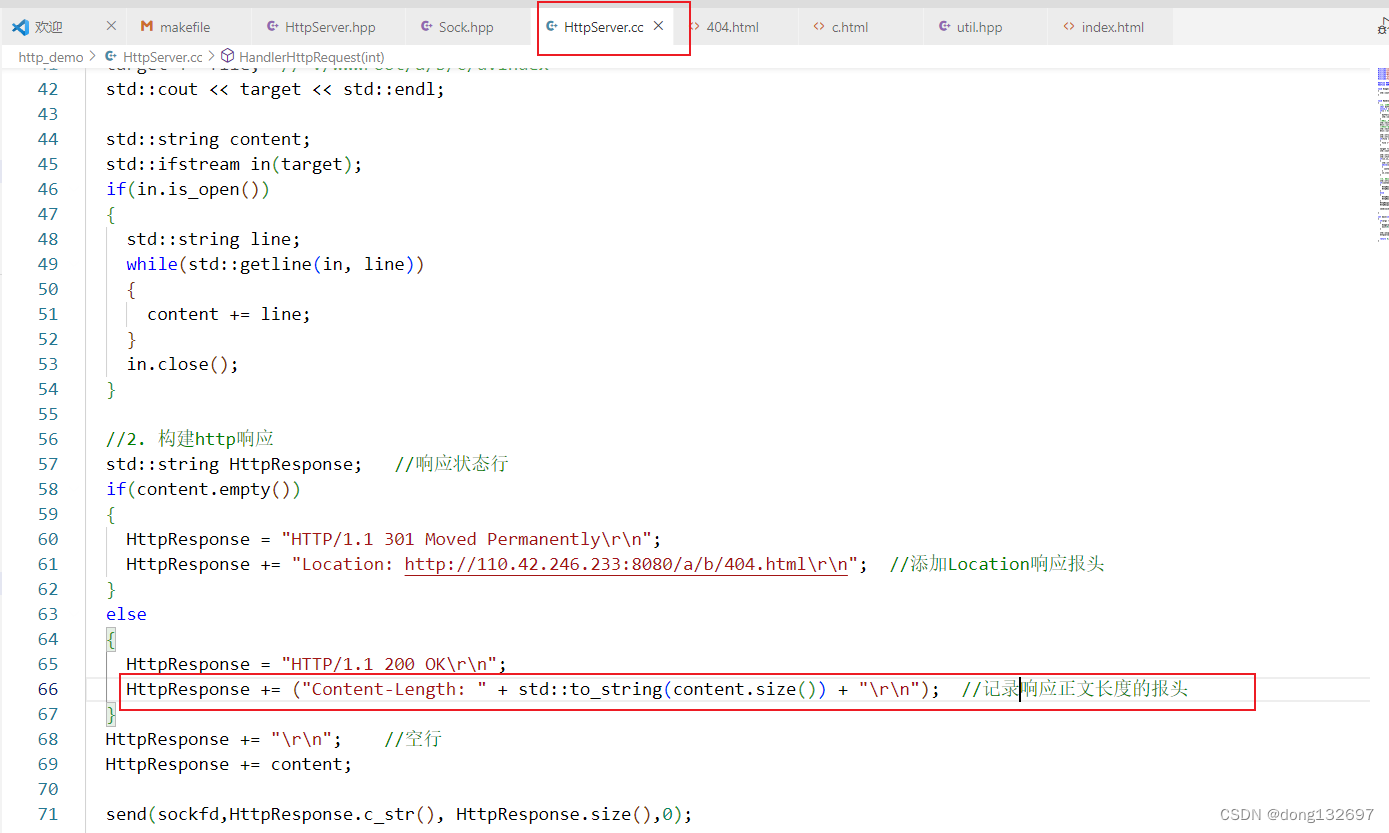Click line number 66 in the gutter

[x=48, y=689]
